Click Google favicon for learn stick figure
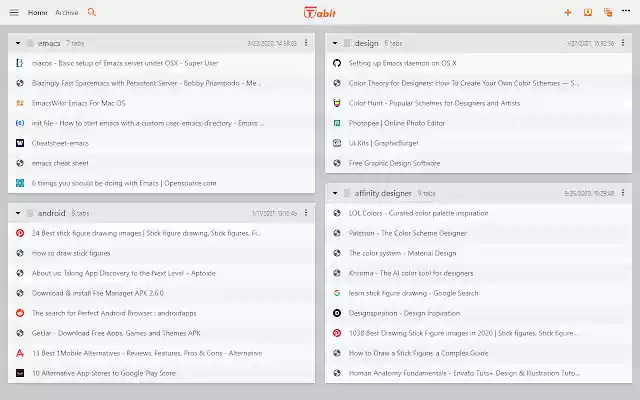Viewport: 640px width, 400px height. coord(337,293)
